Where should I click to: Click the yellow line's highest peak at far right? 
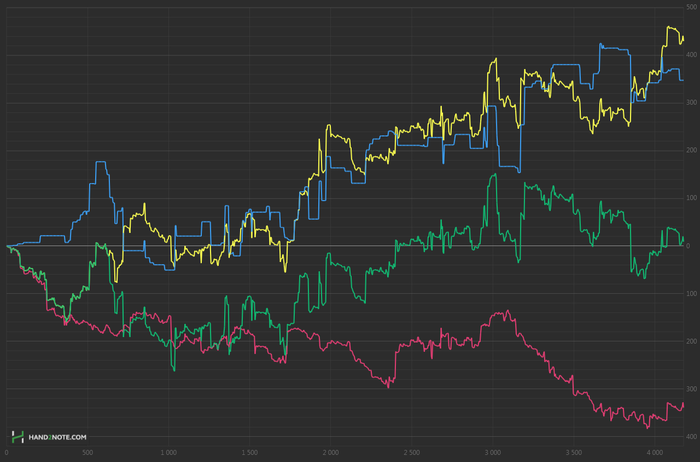click(x=669, y=27)
